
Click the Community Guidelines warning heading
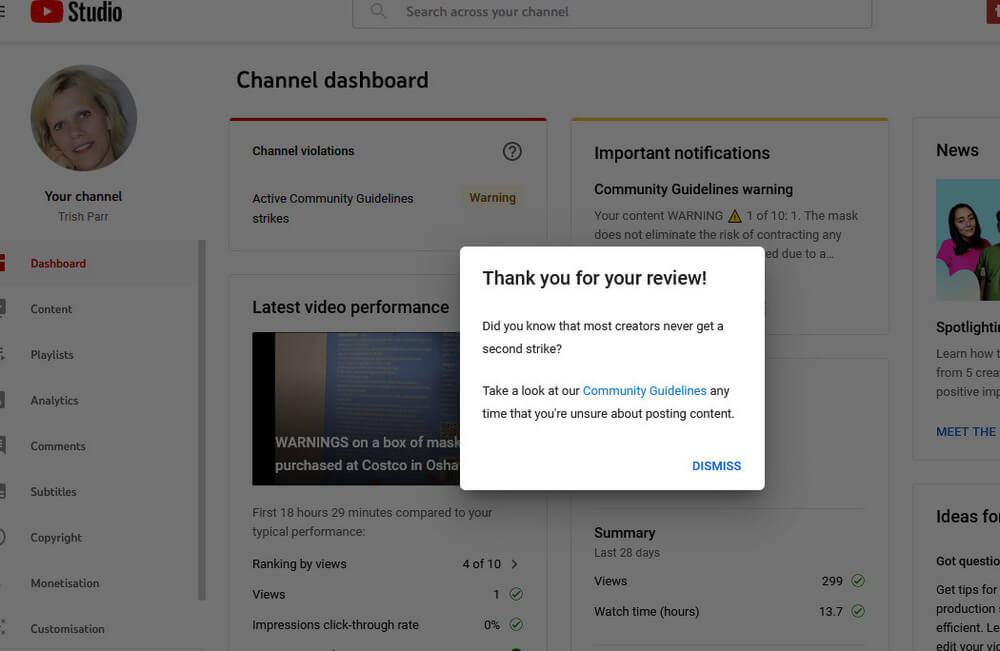pos(693,189)
